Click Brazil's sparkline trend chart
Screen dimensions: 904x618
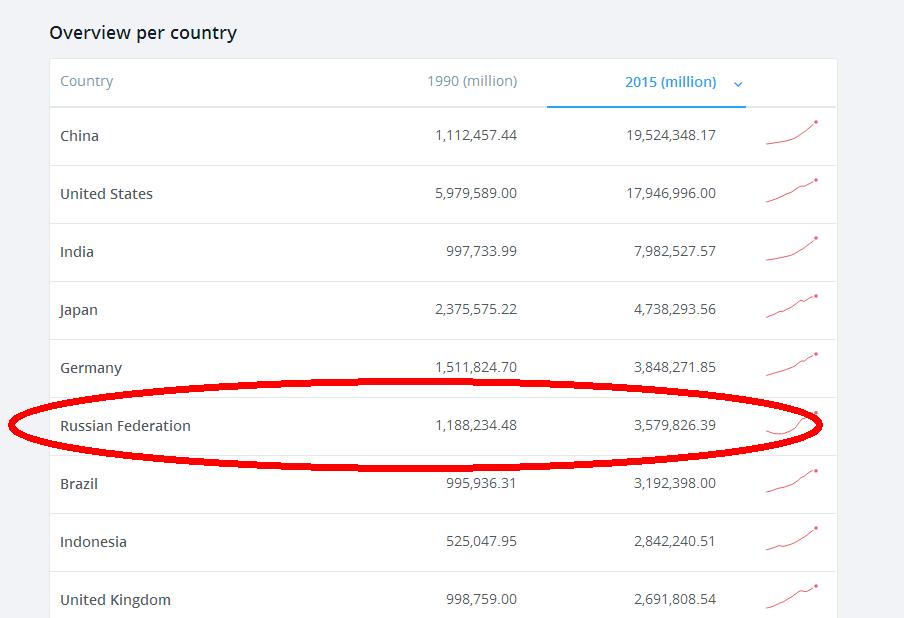pyautogui.click(x=792, y=481)
